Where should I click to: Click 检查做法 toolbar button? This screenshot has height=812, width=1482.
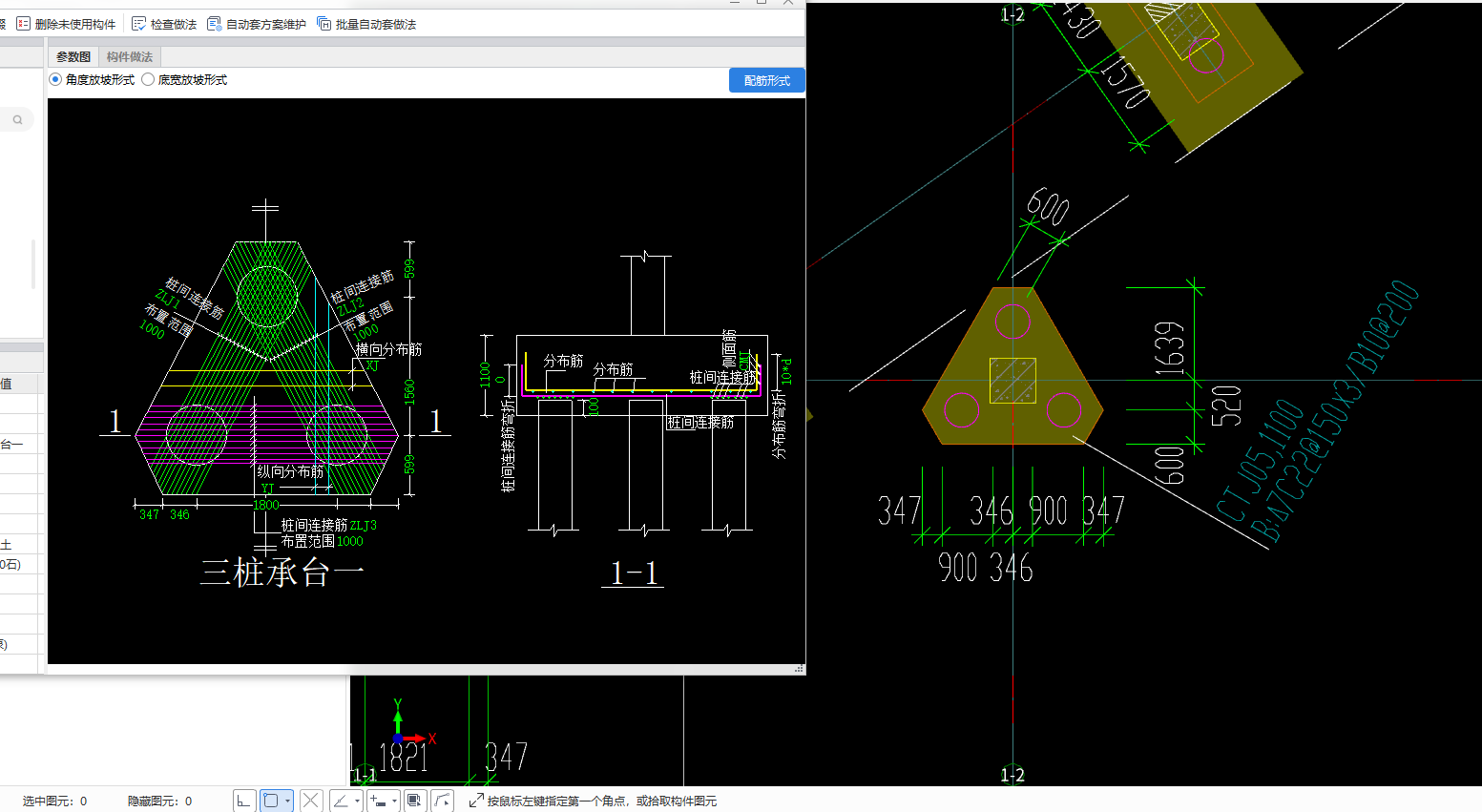(x=164, y=24)
